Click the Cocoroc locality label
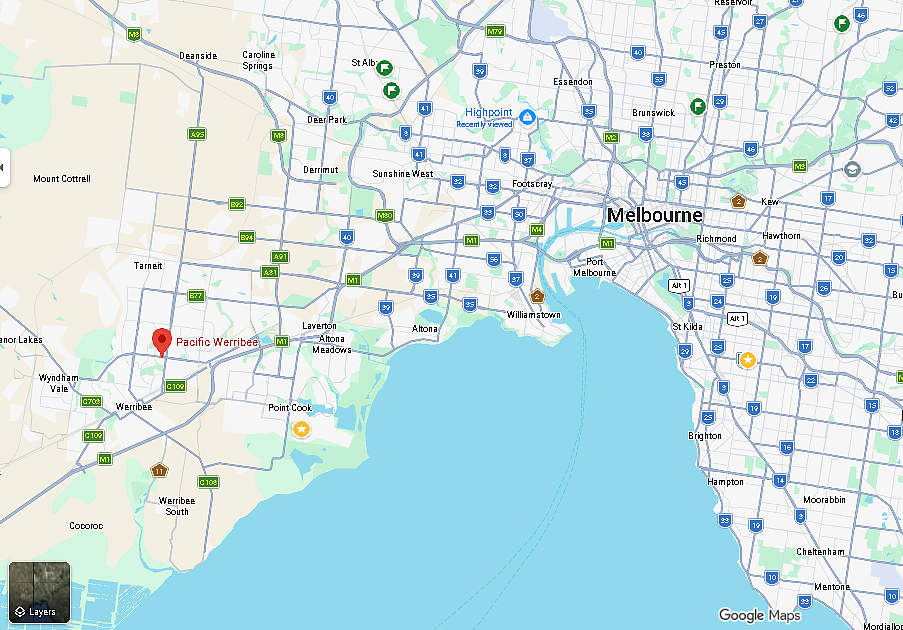Image resolution: width=903 pixels, height=630 pixels. (x=86, y=526)
